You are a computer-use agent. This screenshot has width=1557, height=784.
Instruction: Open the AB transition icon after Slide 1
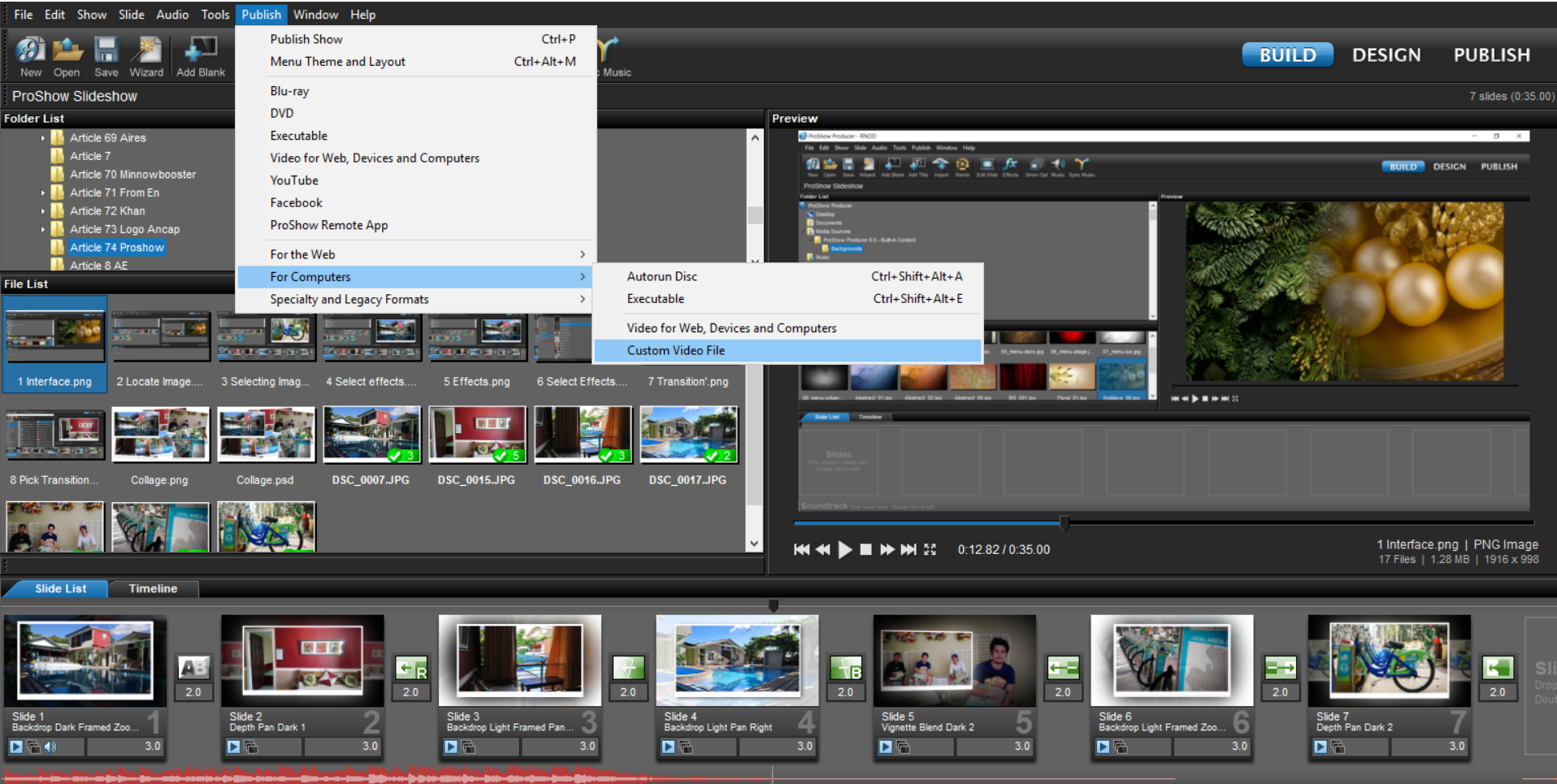[193, 668]
